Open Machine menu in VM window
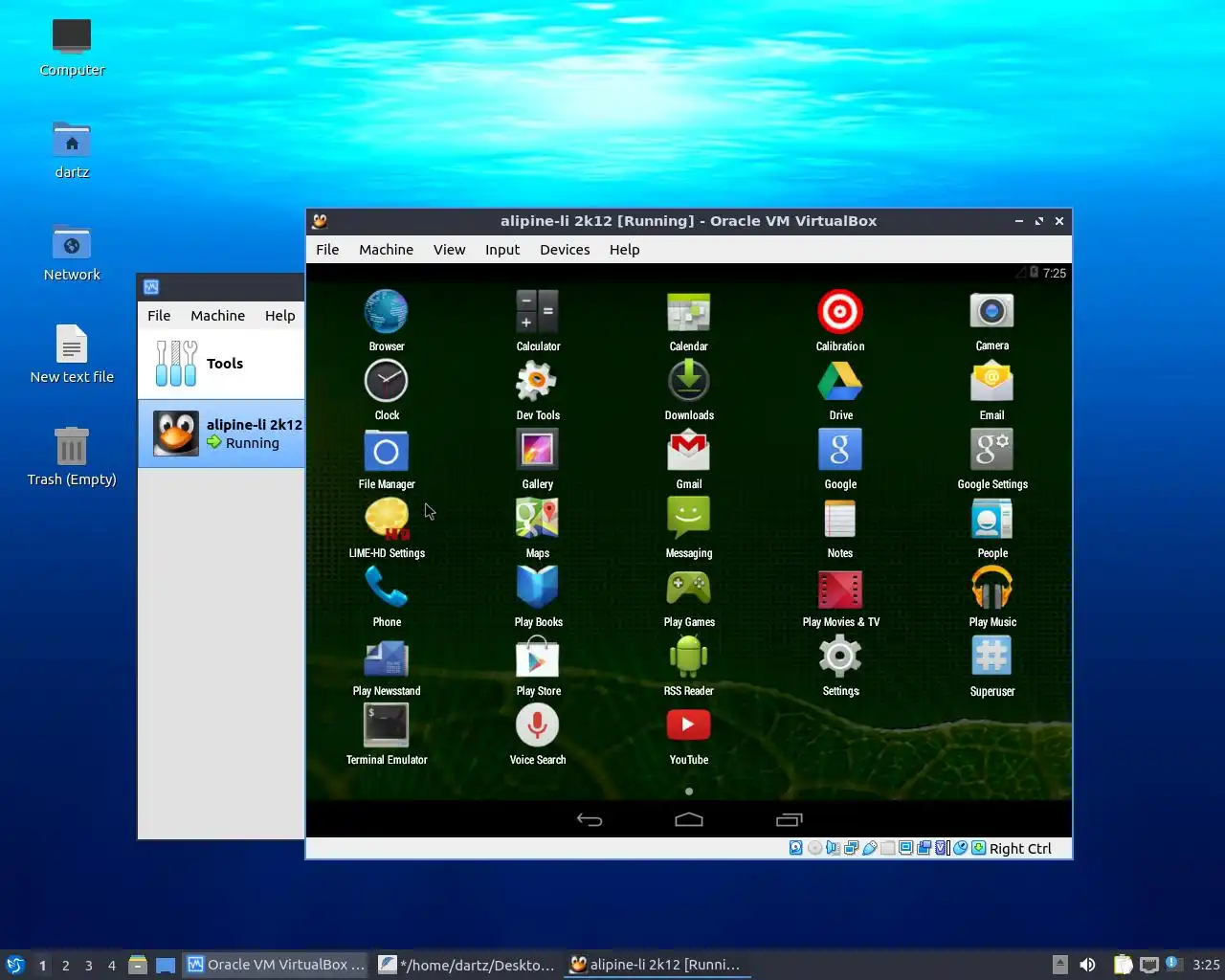Image resolution: width=1225 pixels, height=980 pixels. (x=386, y=250)
